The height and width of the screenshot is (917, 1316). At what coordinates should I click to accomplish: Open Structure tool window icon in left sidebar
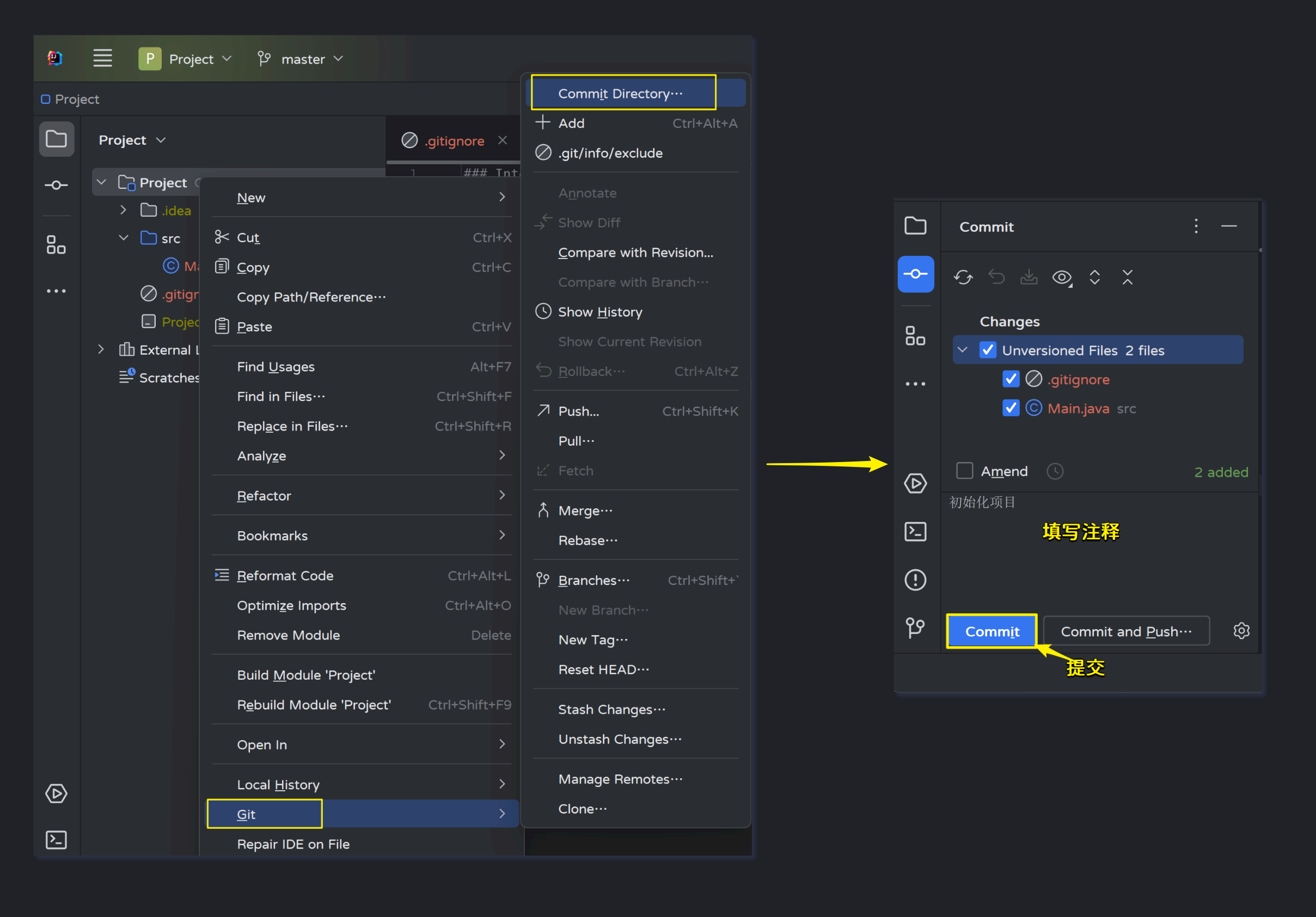tap(56, 245)
